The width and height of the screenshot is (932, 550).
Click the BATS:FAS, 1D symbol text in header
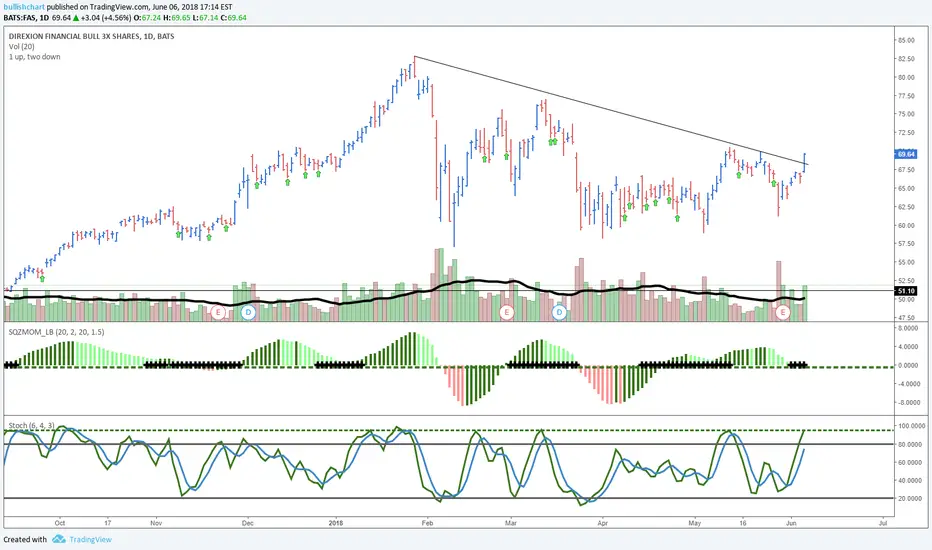click(x=26, y=18)
